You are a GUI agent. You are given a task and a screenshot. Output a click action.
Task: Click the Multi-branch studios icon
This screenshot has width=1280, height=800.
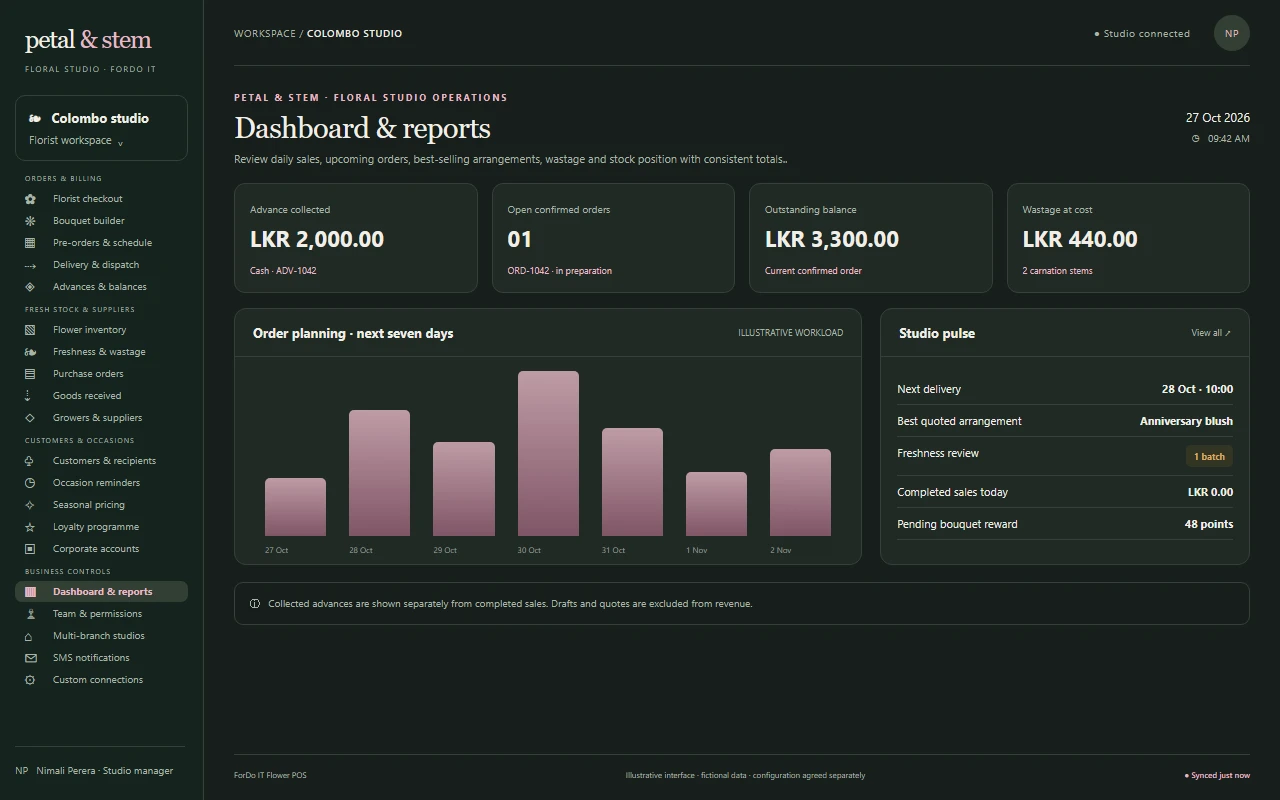click(x=30, y=636)
